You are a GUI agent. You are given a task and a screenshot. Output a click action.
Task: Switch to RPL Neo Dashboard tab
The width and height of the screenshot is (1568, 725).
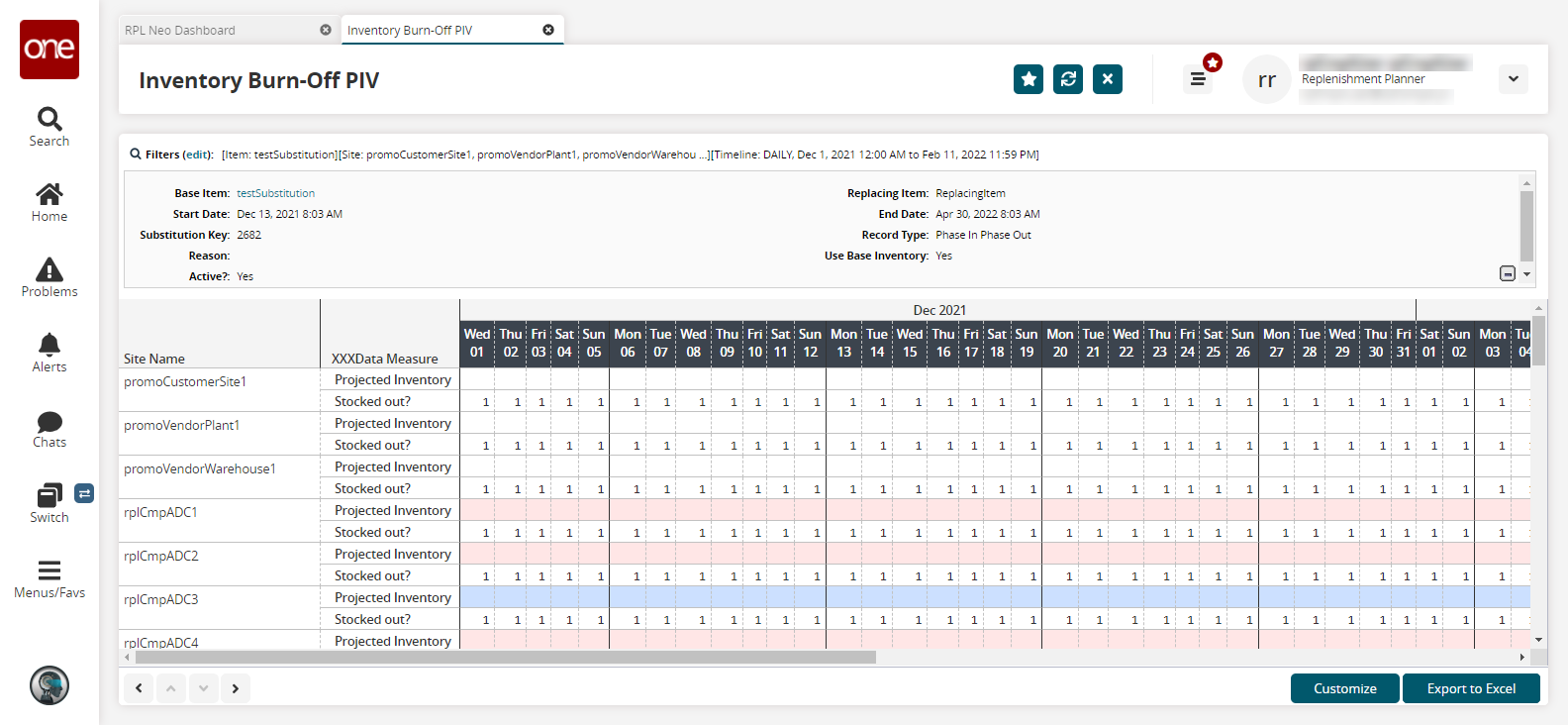click(x=180, y=31)
